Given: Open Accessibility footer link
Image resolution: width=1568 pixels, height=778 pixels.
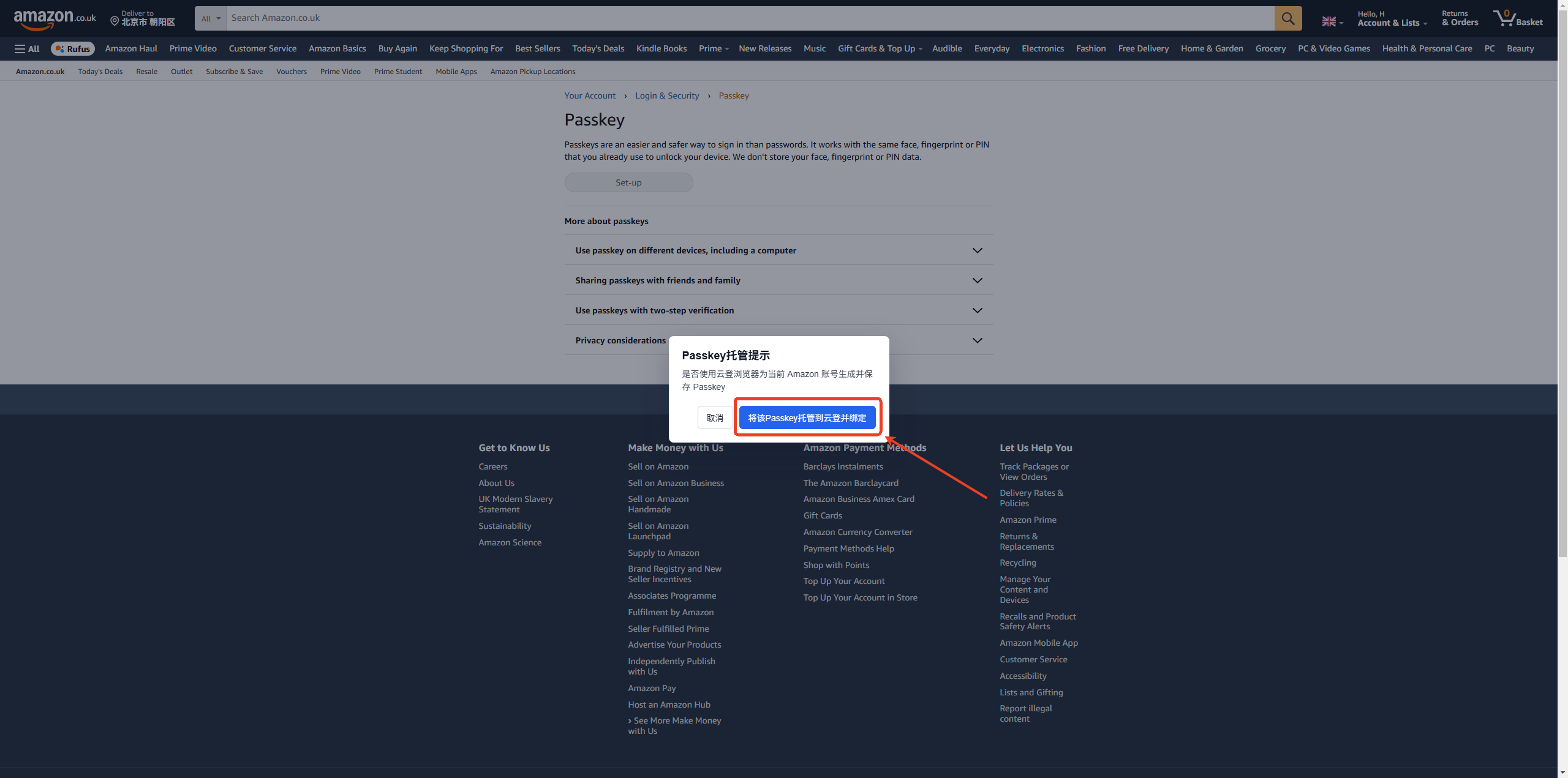Looking at the screenshot, I should [x=1023, y=676].
